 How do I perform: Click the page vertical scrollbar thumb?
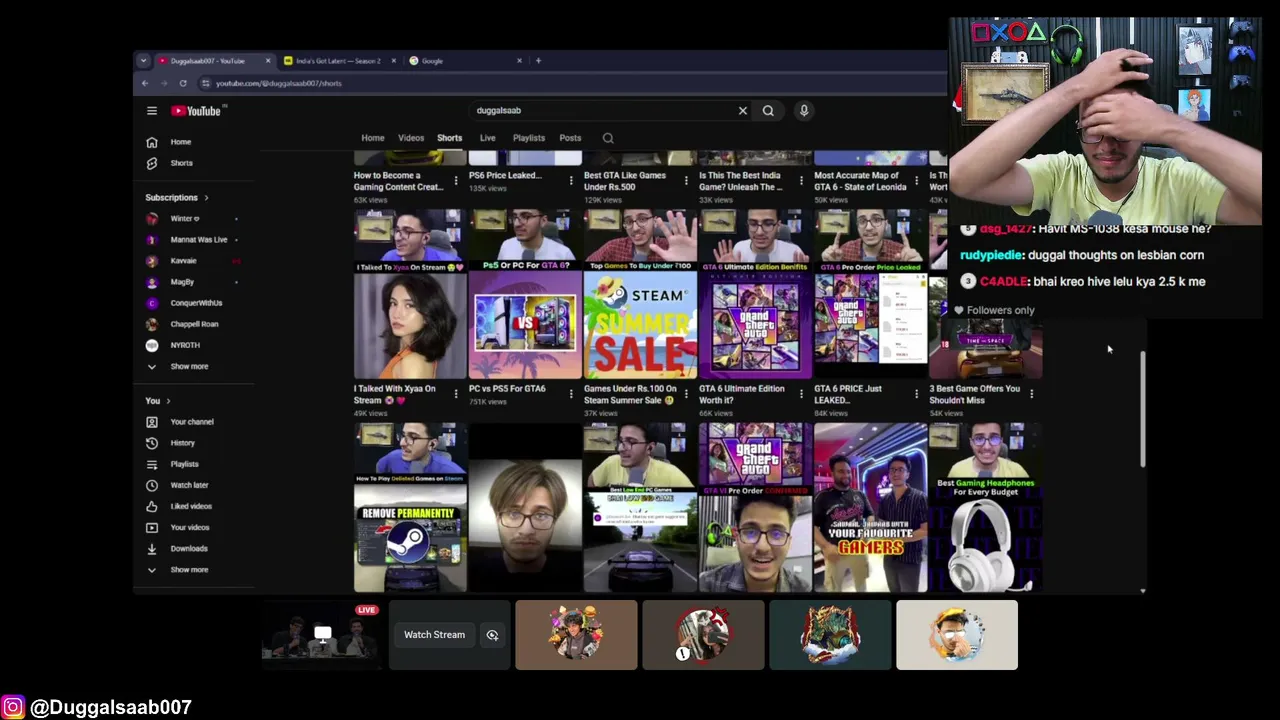(1143, 409)
